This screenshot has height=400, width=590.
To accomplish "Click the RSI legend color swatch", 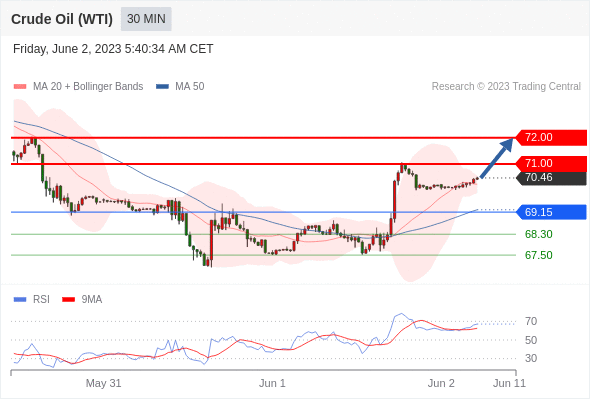I will (20, 300).
